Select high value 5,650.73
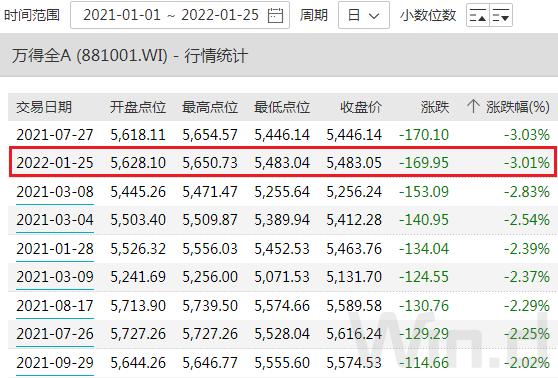 point(210,163)
